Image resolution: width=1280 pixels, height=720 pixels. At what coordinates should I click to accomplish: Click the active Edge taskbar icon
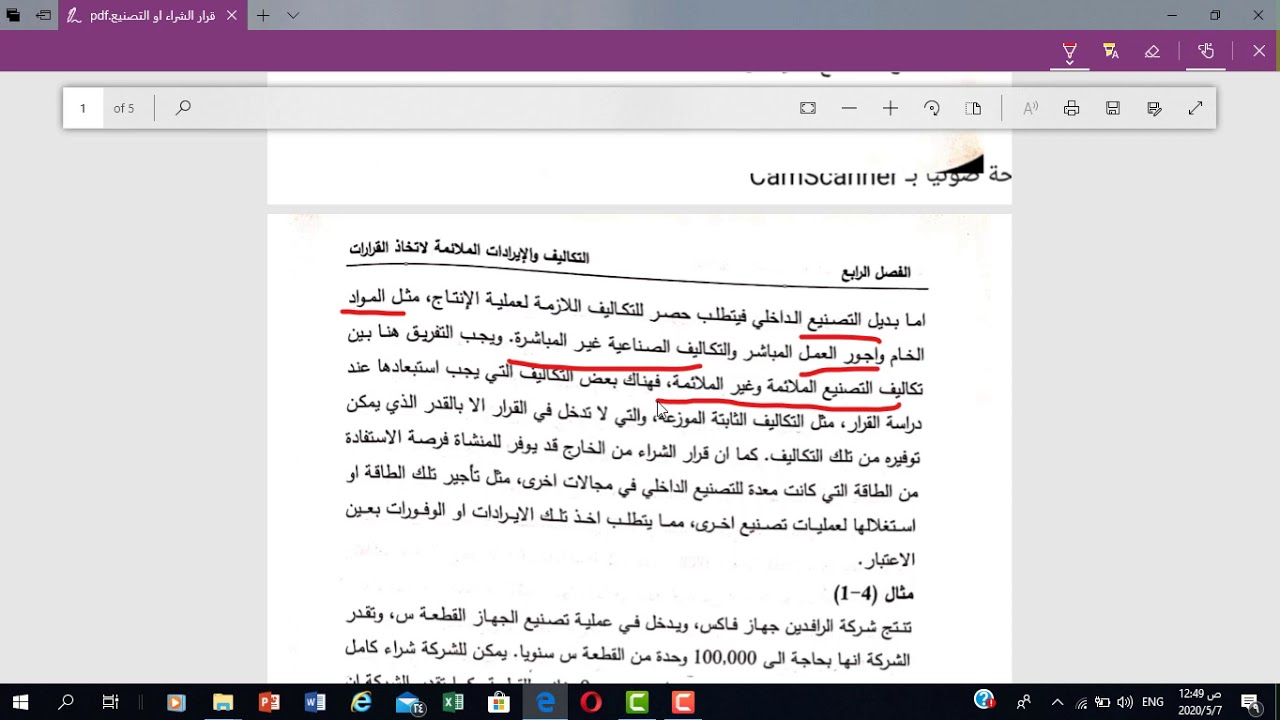(x=545, y=702)
